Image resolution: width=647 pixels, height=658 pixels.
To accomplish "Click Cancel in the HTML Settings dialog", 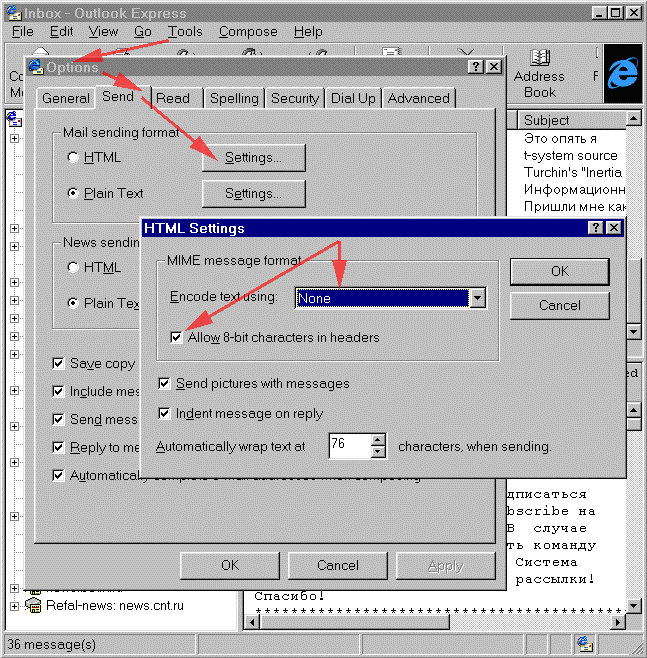I will coord(560,306).
